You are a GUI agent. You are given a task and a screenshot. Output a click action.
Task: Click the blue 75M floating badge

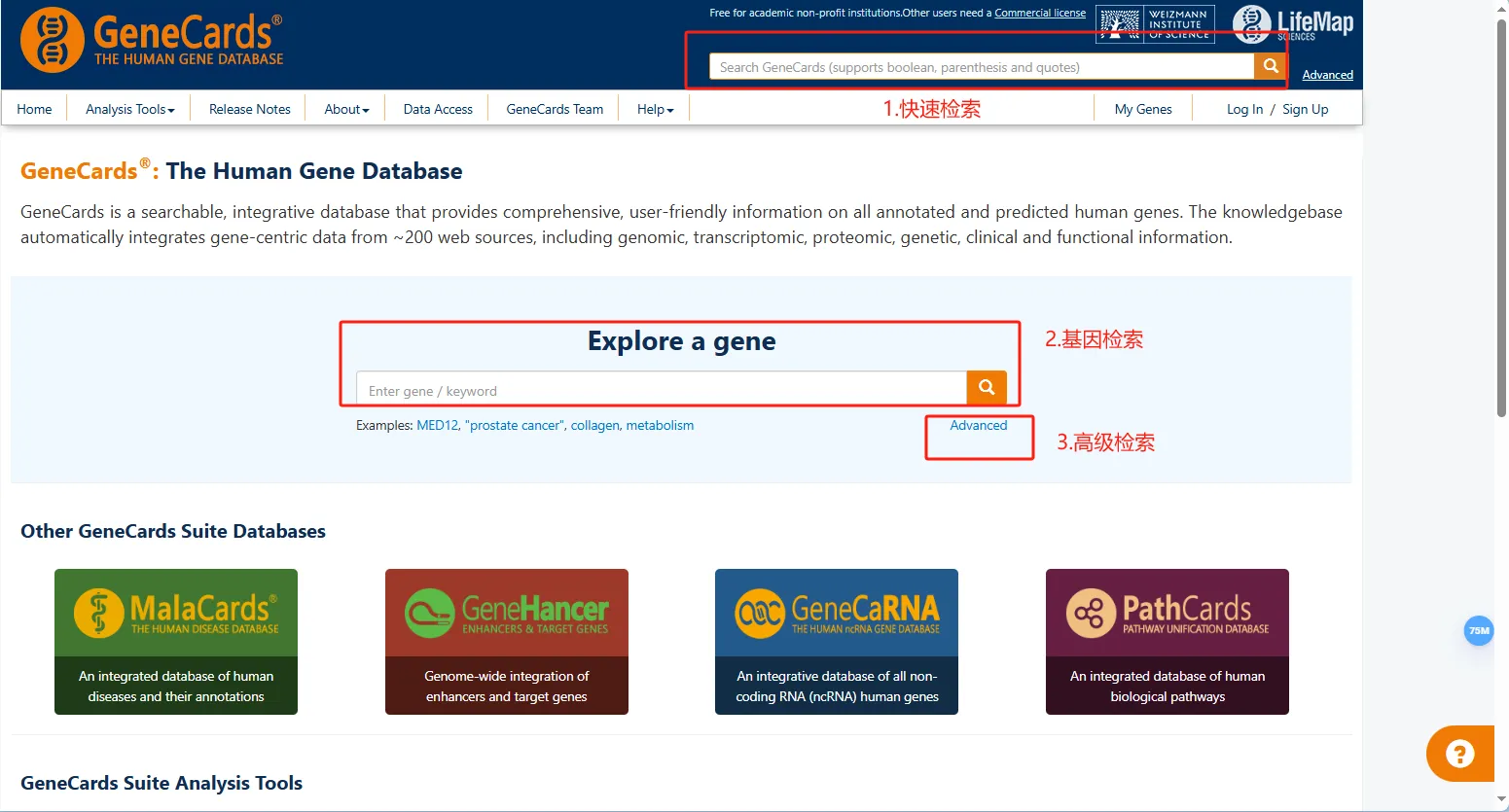coord(1478,631)
